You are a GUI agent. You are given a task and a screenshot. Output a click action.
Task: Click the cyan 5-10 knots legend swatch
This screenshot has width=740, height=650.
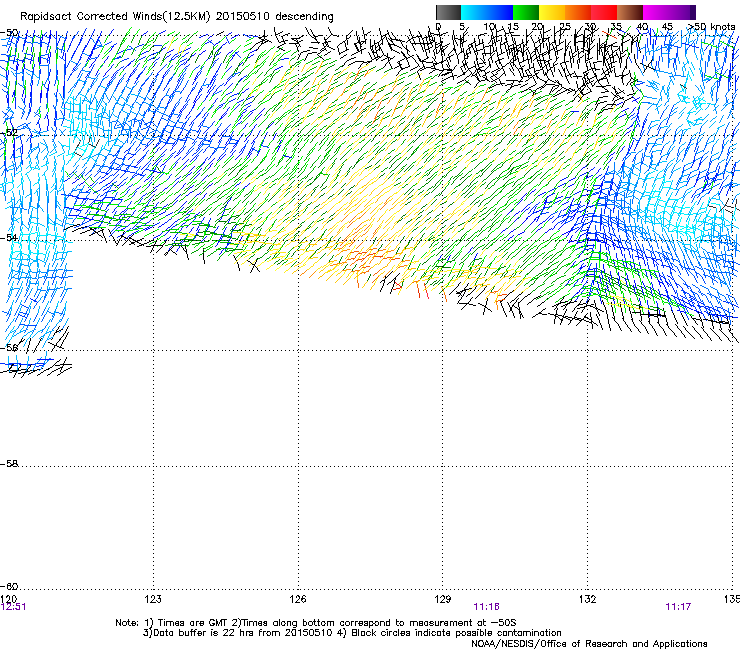(x=474, y=12)
